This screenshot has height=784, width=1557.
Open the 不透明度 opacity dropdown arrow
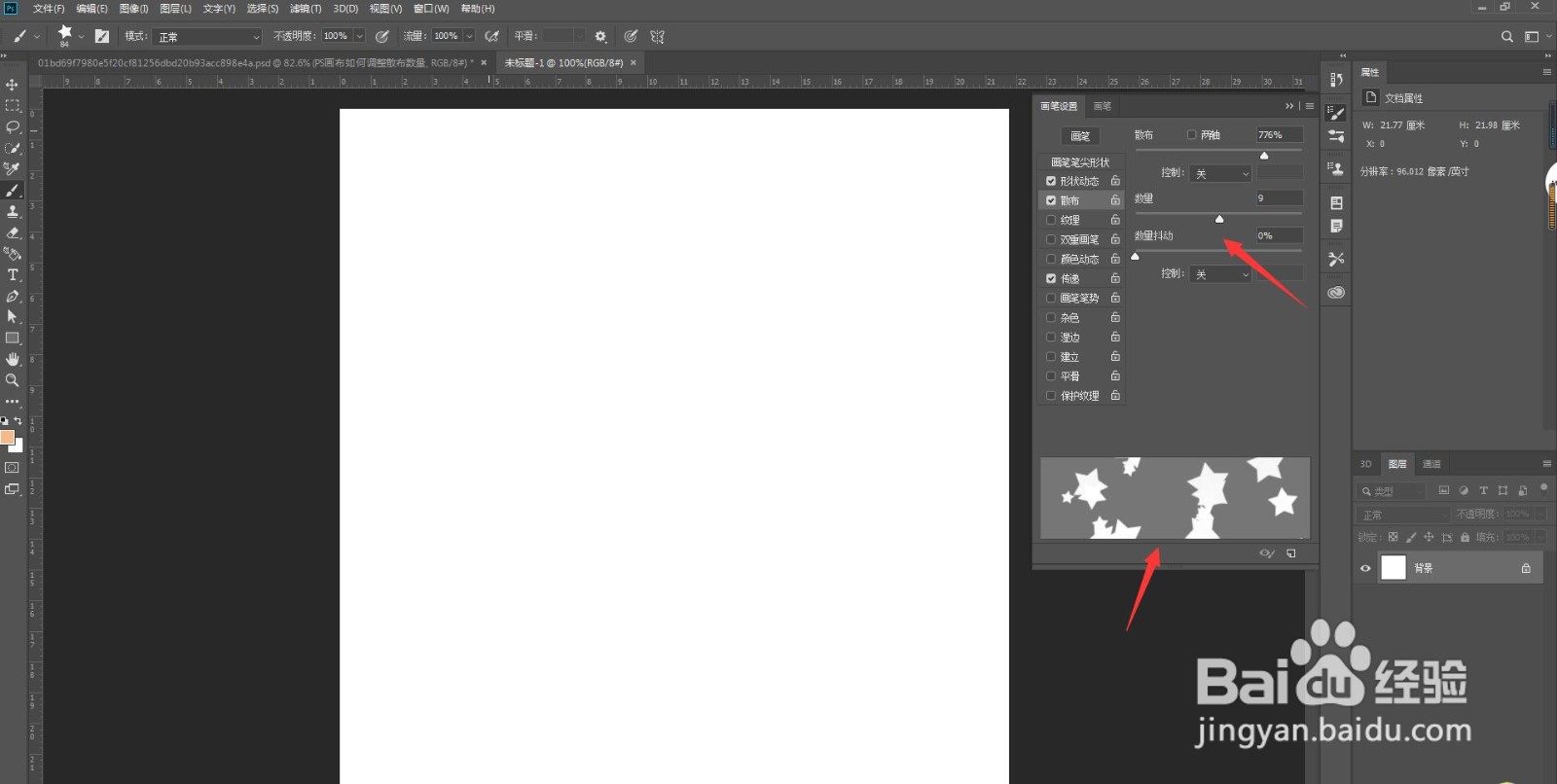point(359,36)
